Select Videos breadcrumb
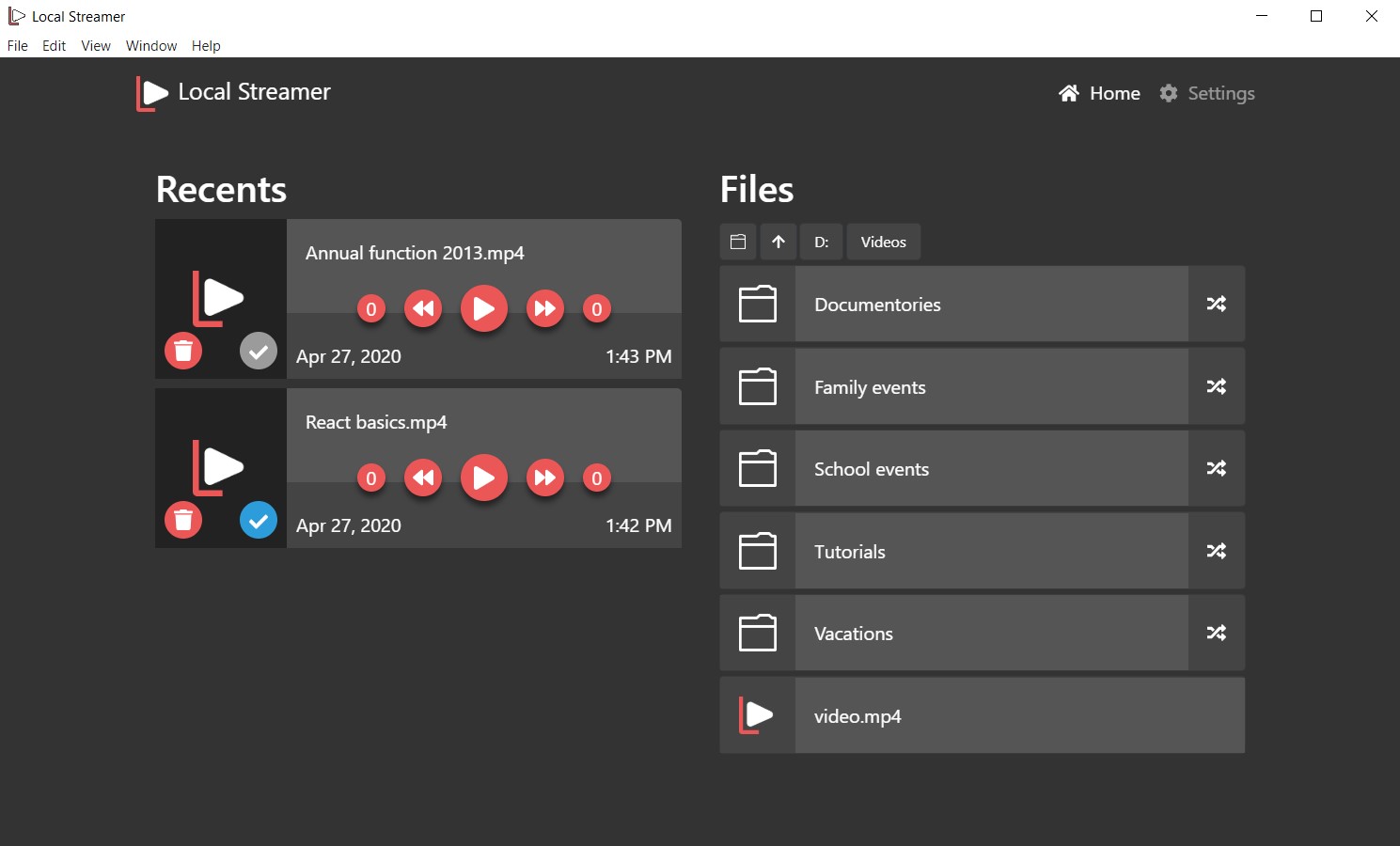Image resolution: width=1400 pixels, height=846 pixels. click(x=884, y=242)
